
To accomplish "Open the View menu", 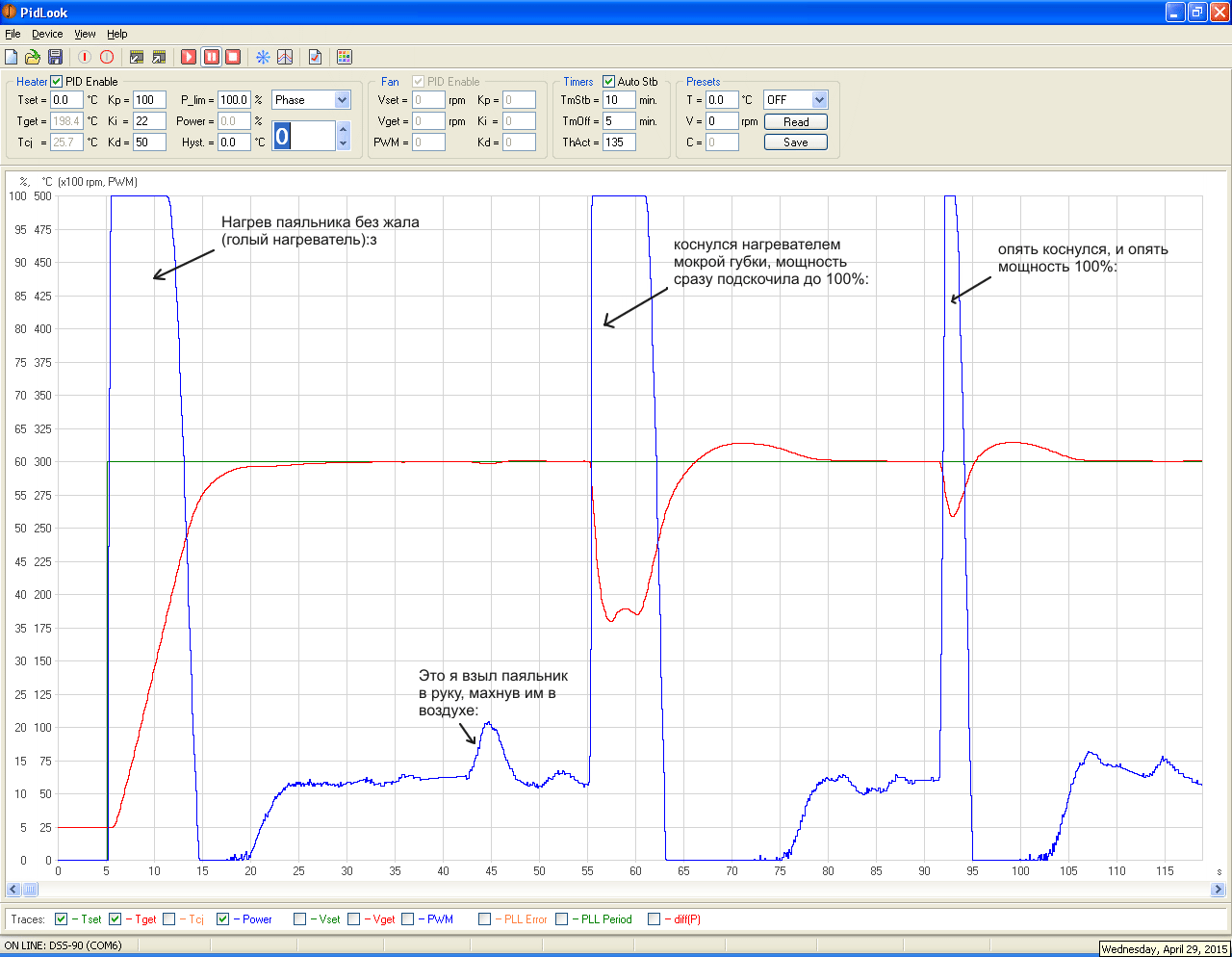I will click(x=86, y=34).
